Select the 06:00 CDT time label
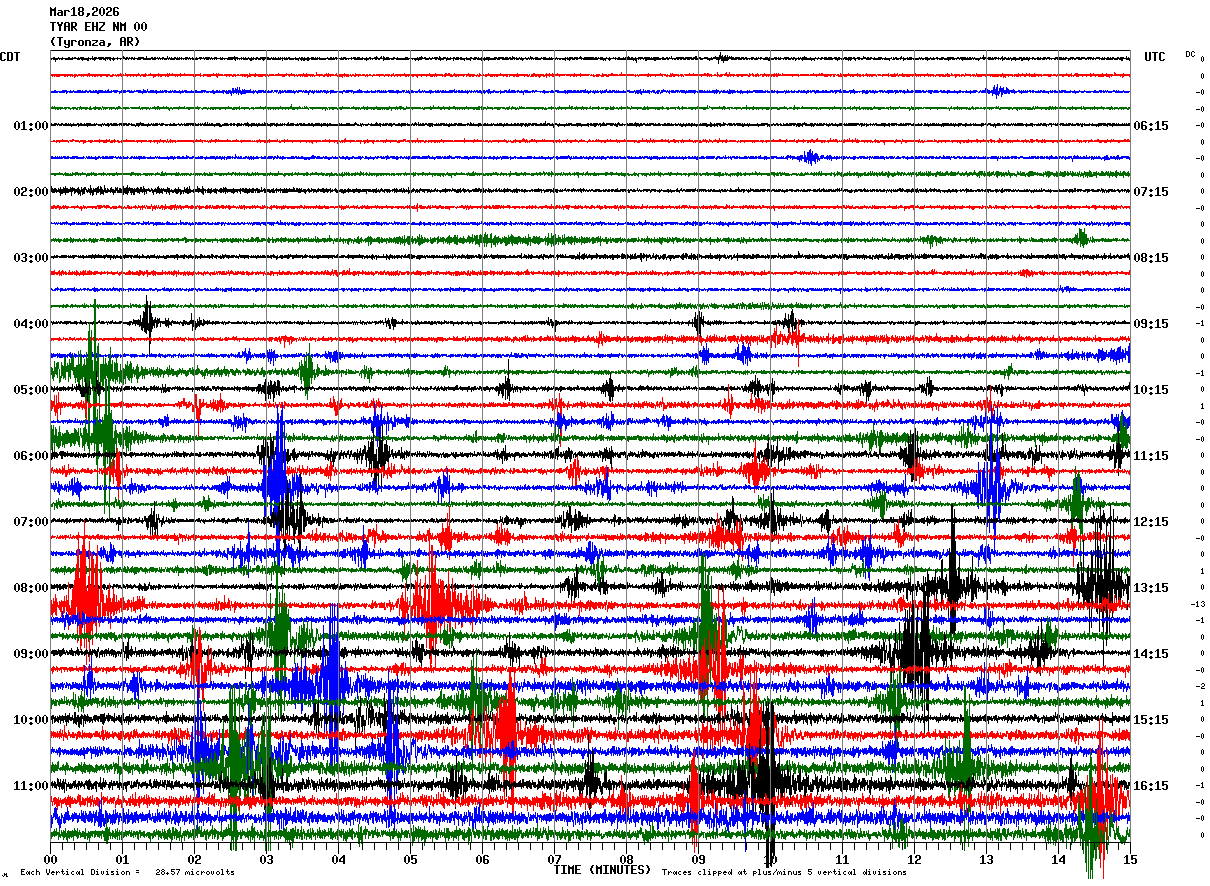1210x886 pixels. [31, 456]
